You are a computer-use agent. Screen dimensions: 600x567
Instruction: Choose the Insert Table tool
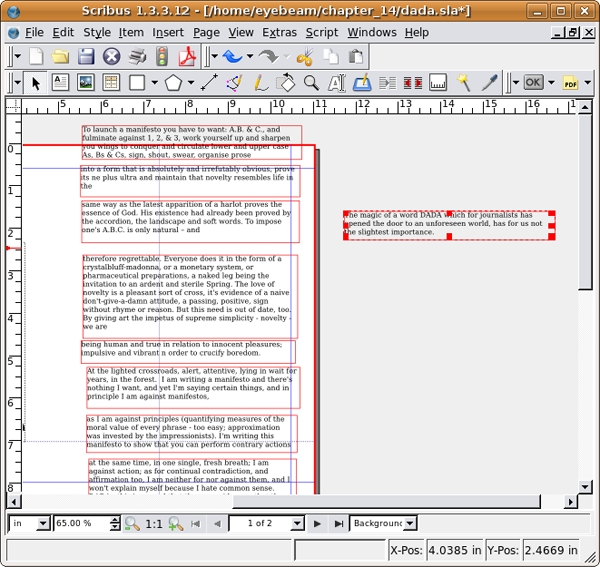(x=111, y=83)
